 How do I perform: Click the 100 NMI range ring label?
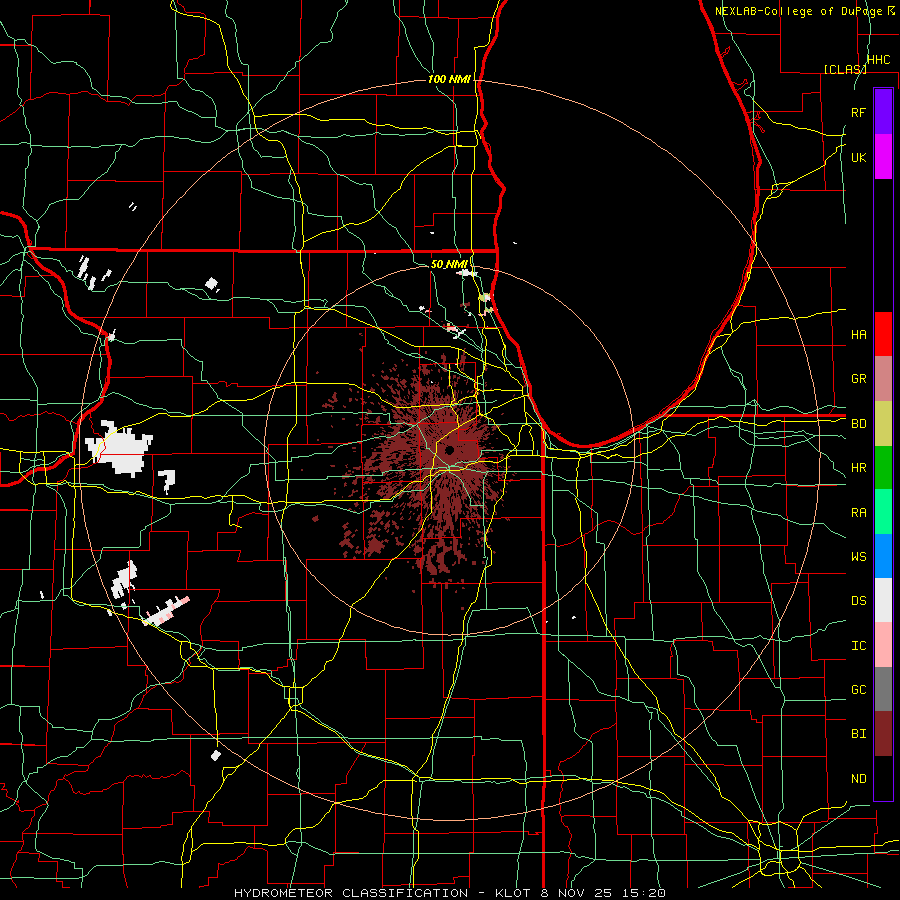pyautogui.click(x=449, y=79)
